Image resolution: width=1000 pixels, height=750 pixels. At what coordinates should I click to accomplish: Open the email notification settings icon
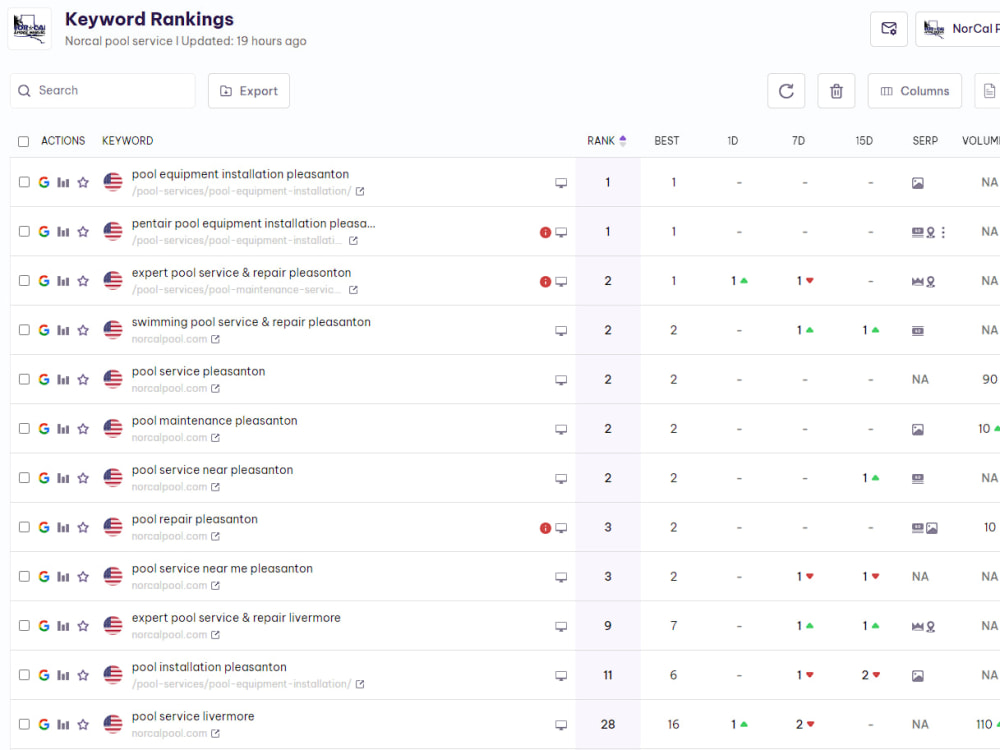888,29
